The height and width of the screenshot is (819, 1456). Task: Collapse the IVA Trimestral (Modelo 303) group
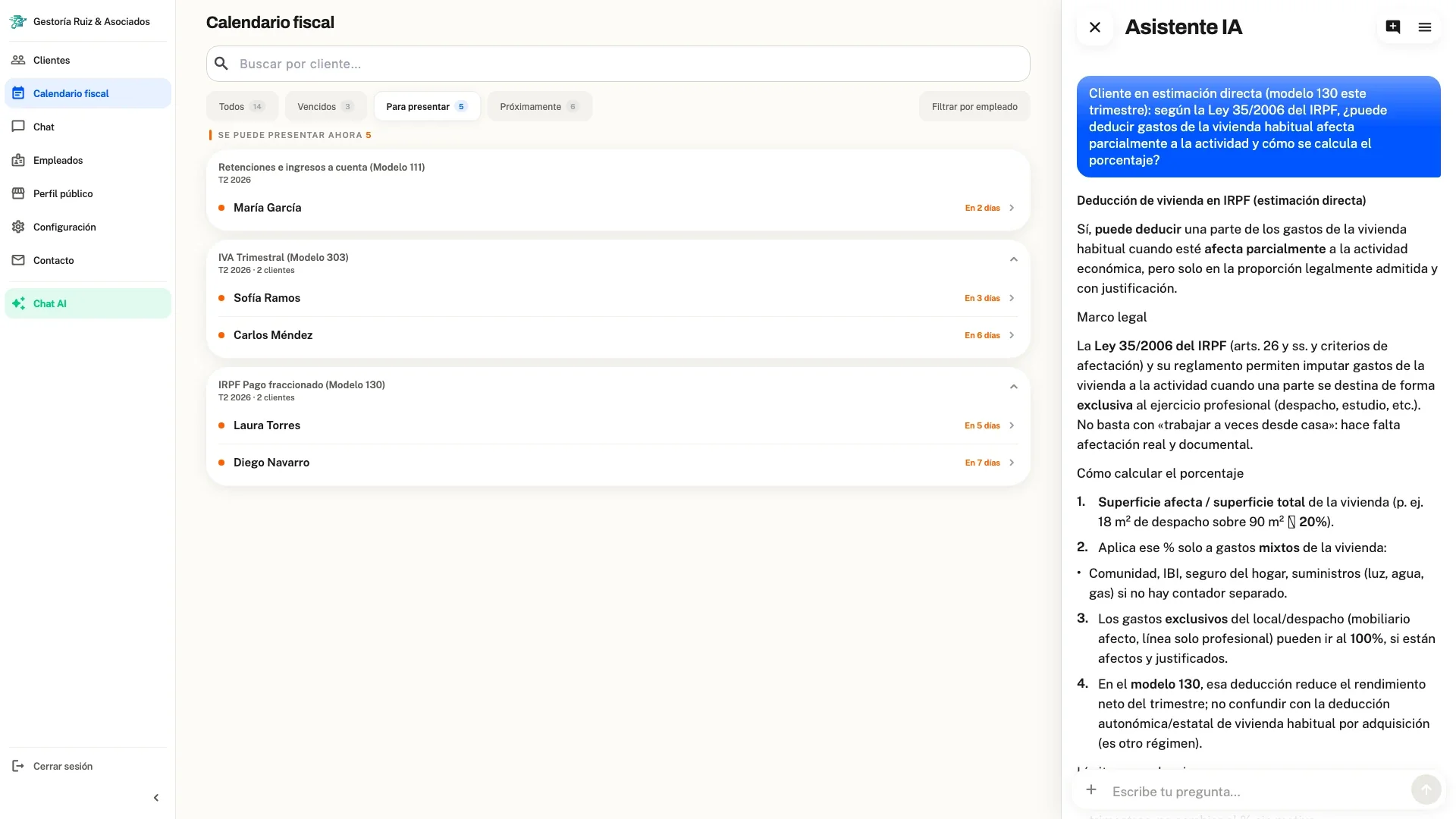(1014, 259)
